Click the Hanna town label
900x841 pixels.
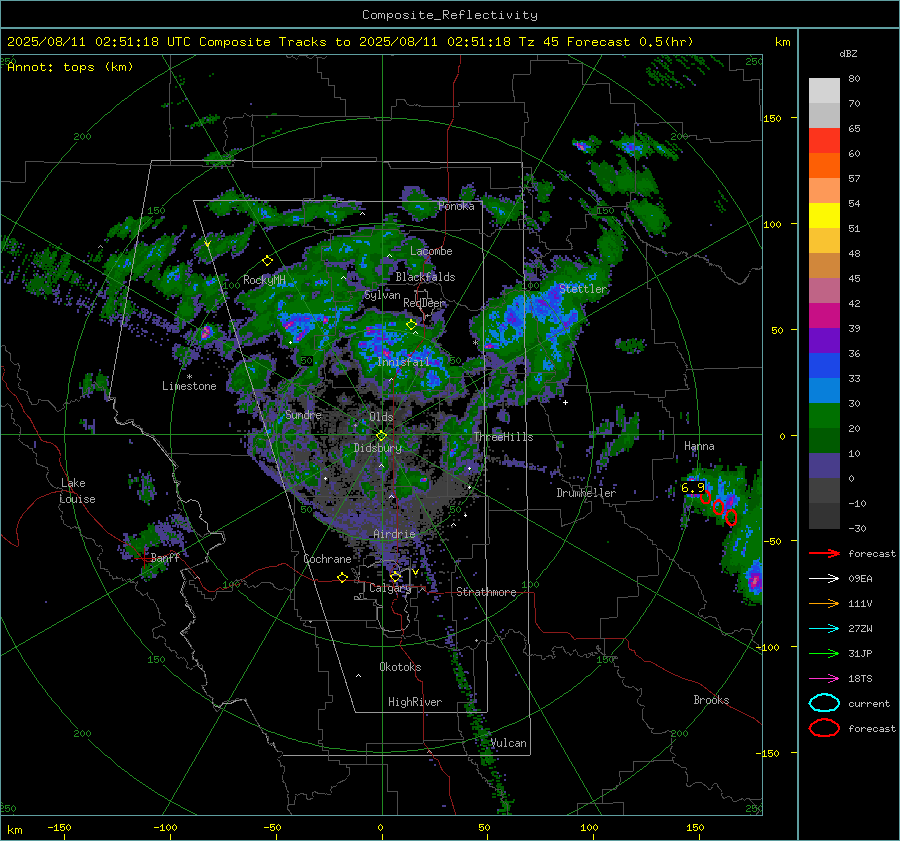click(699, 446)
